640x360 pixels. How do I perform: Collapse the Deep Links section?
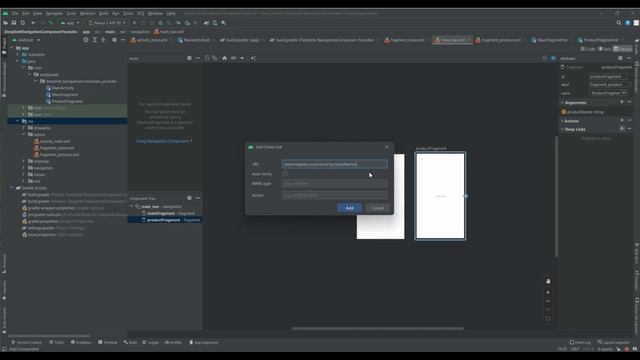point(562,129)
